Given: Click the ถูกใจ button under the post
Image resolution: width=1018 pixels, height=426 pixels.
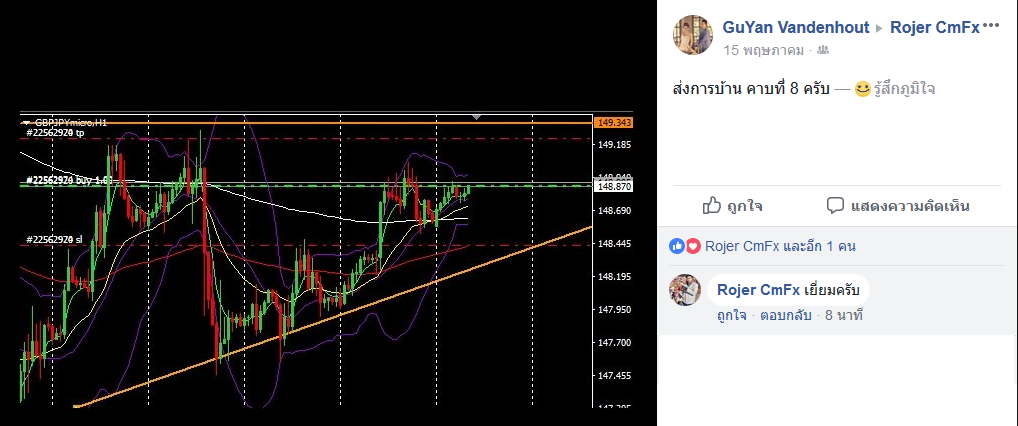Looking at the screenshot, I should (x=732, y=207).
